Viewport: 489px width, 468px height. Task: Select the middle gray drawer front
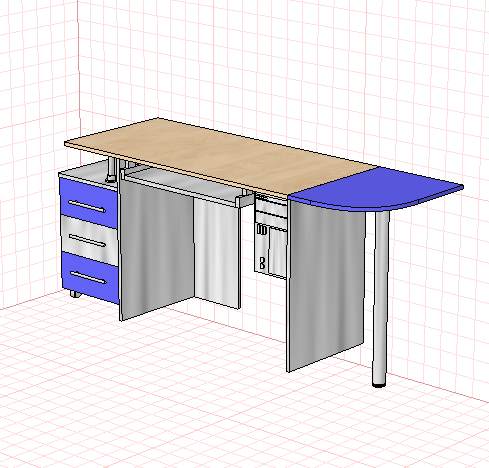click(x=89, y=240)
